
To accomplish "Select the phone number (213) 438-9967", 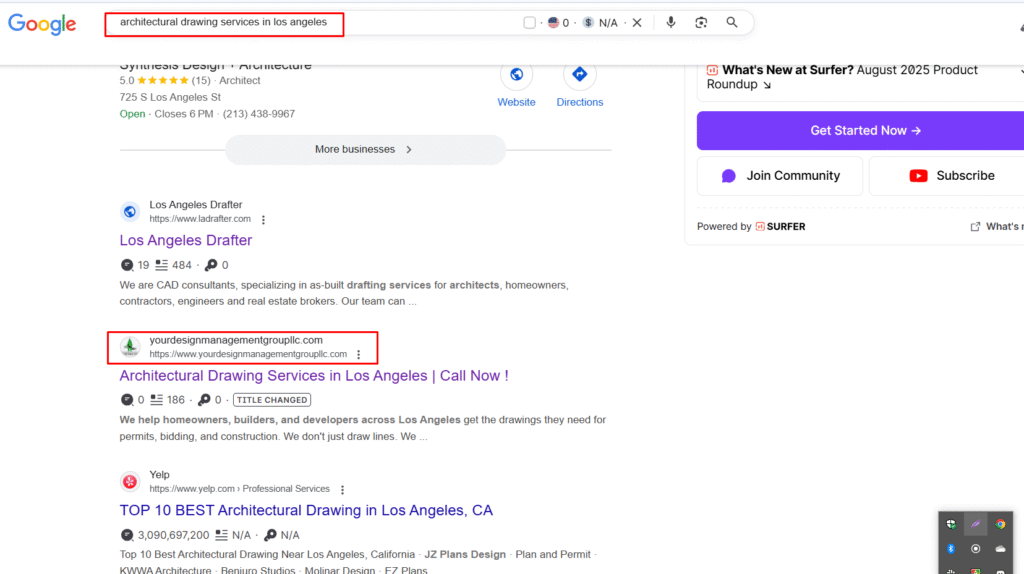I will point(259,114).
